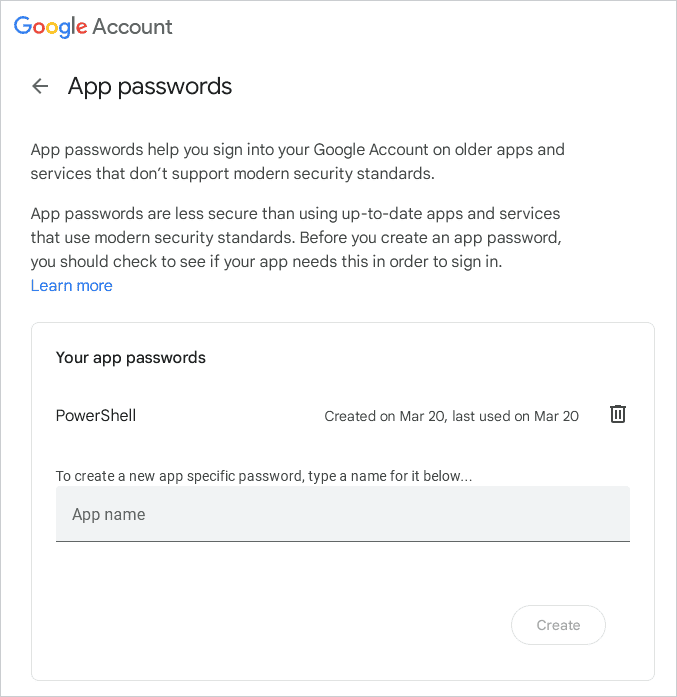Screen dimensions: 677x697
Task: Click the line you should check to see
Action: (x=266, y=262)
